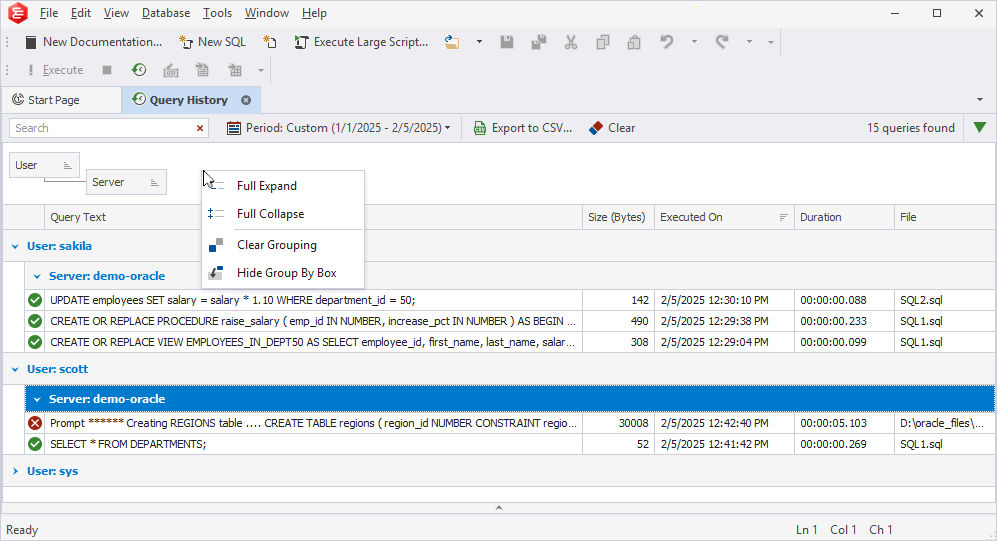
Task: Click the Execute button
Action: [55, 70]
